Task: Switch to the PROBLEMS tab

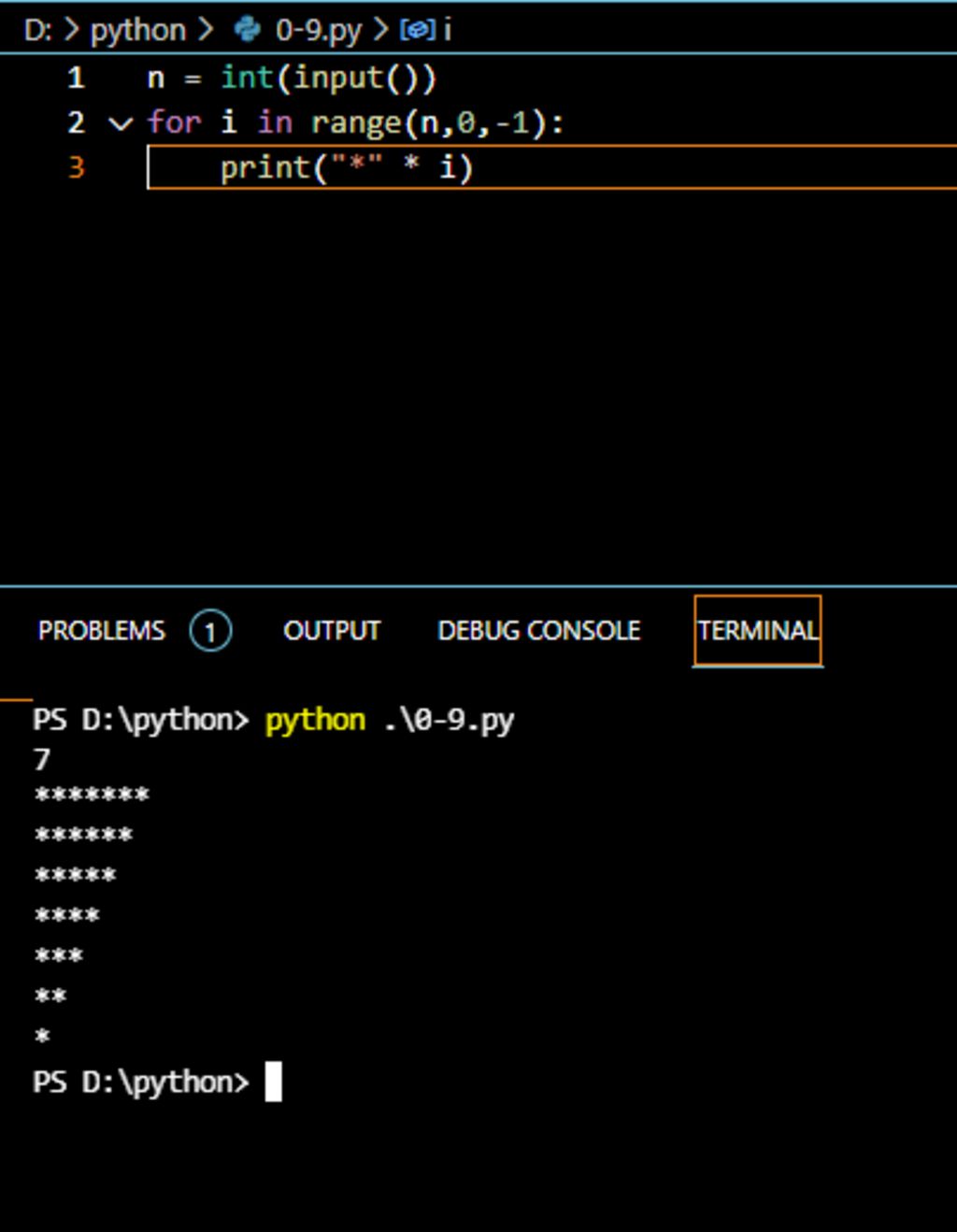Action: click(101, 631)
